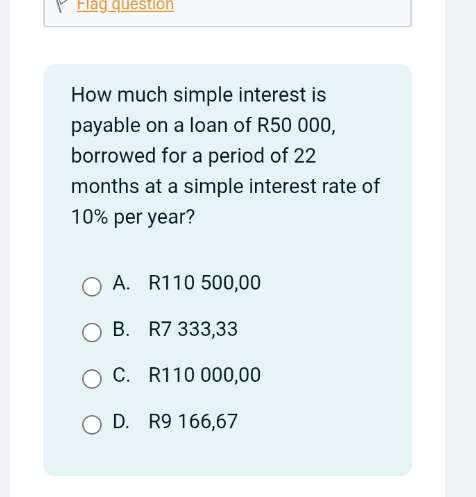476x497 pixels.
Task: Click the 'months at a simple interest rate of' line
Action: tap(225, 187)
